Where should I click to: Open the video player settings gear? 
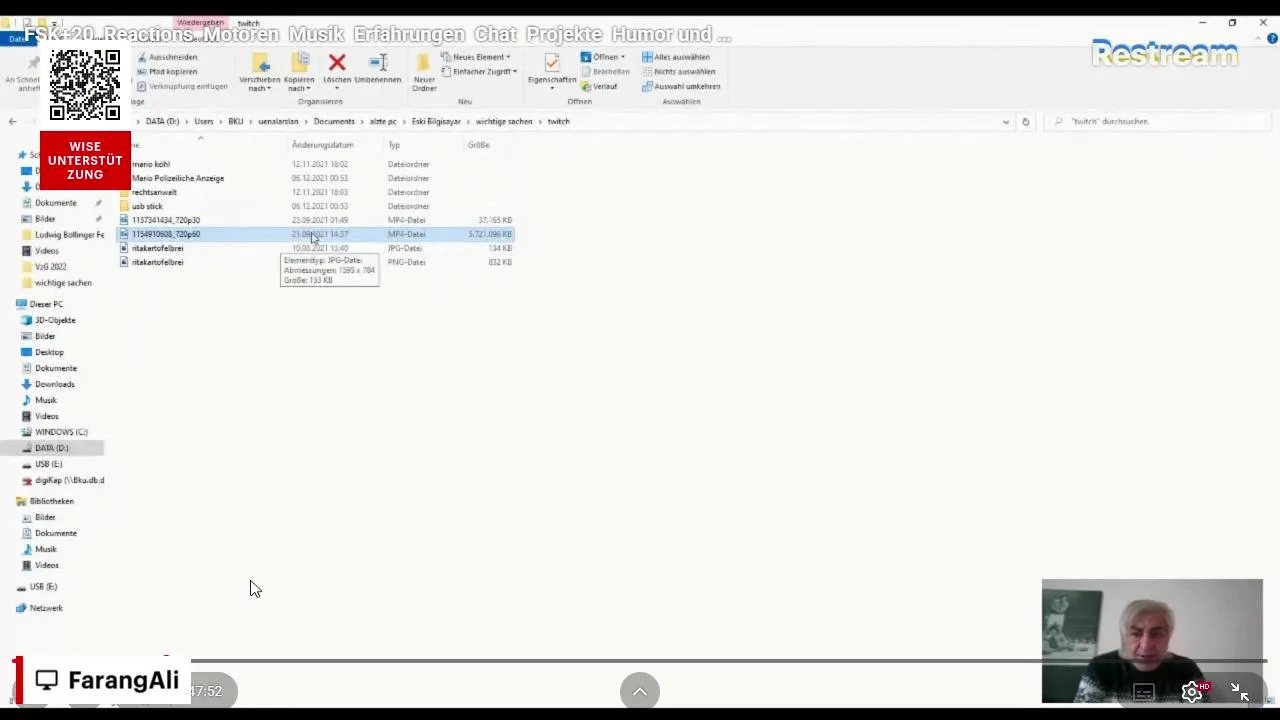click(x=1192, y=691)
